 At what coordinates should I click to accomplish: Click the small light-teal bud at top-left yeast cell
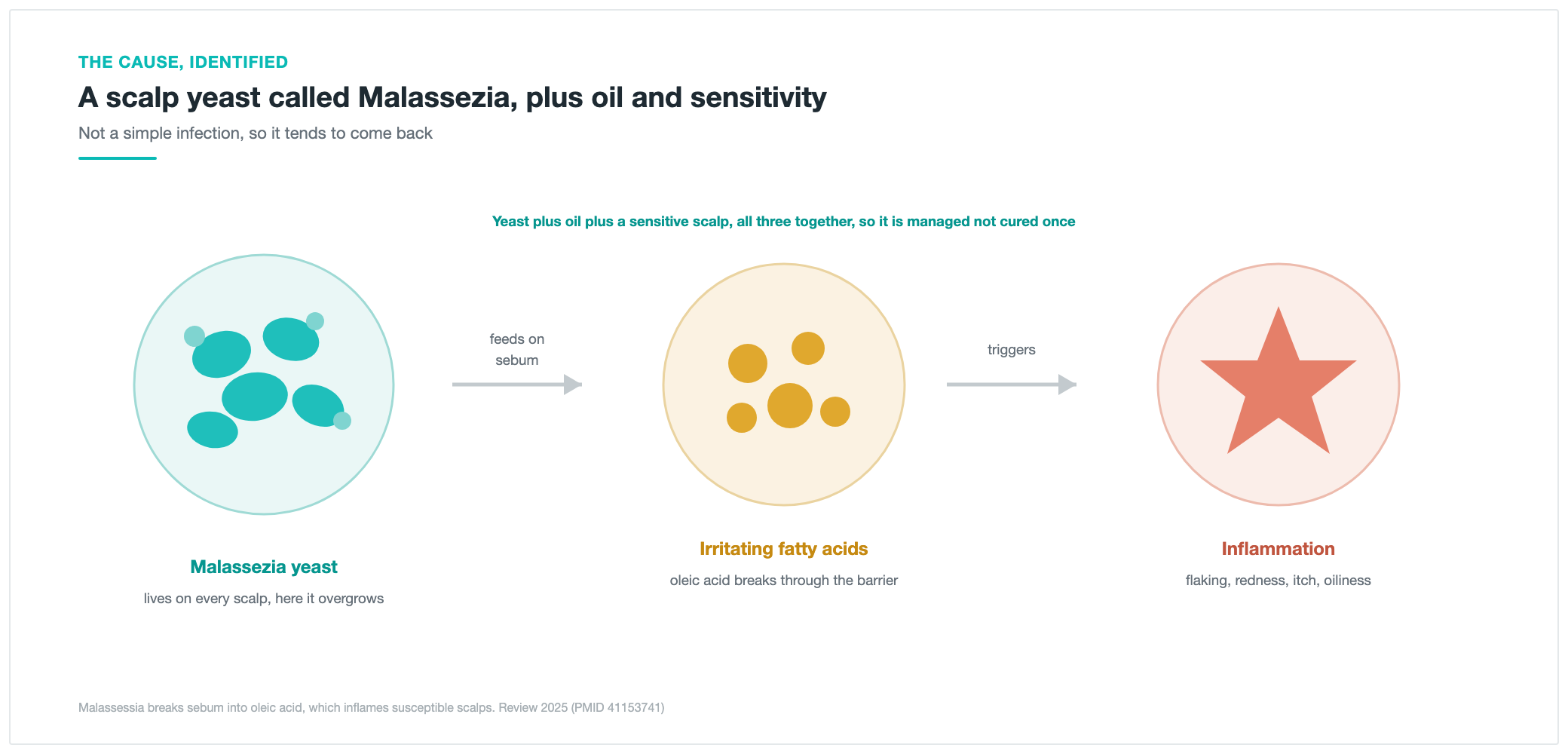pyautogui.click(x=194, y=336)
